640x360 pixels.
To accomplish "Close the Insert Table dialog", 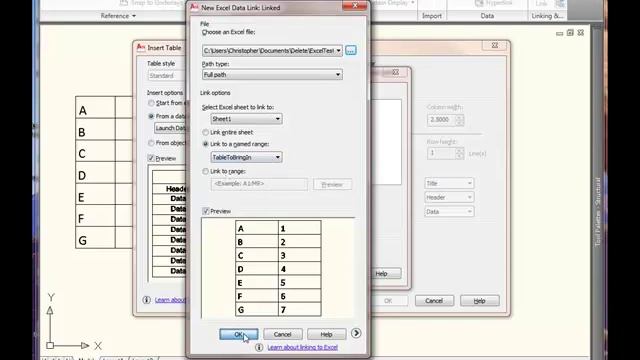I will [495, 45].
